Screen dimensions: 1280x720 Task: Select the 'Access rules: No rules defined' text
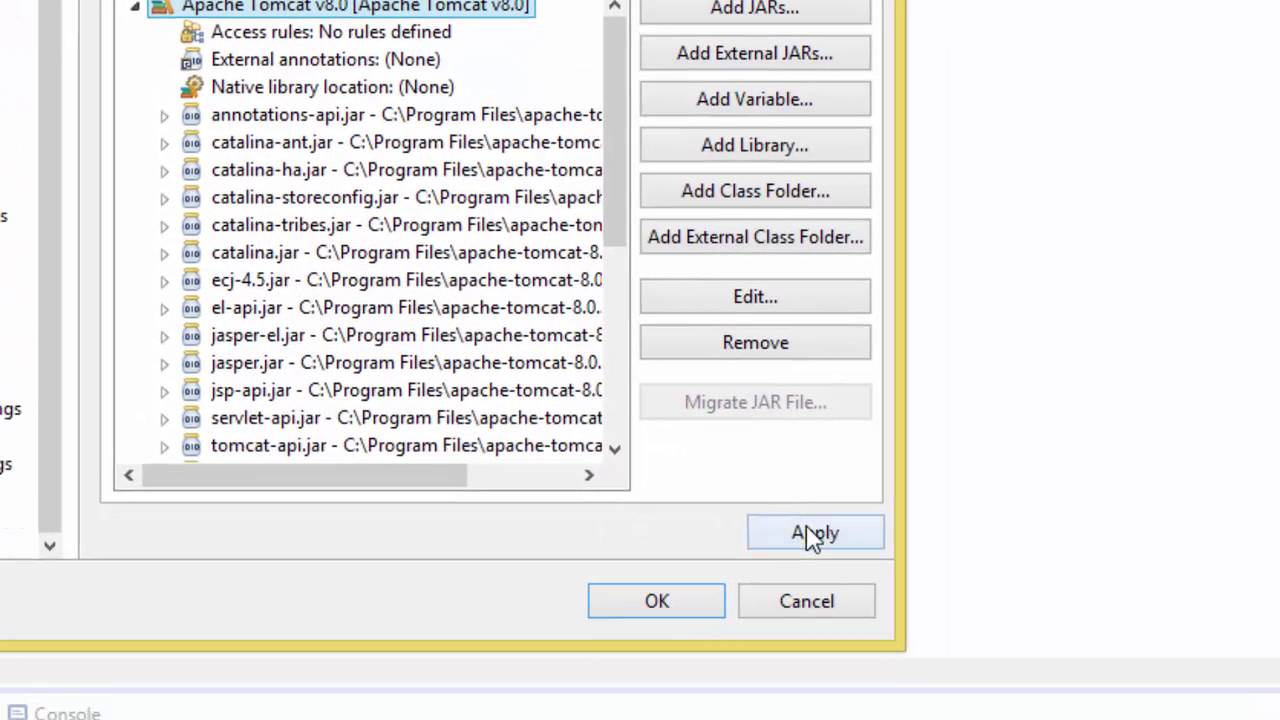point(331,32)
